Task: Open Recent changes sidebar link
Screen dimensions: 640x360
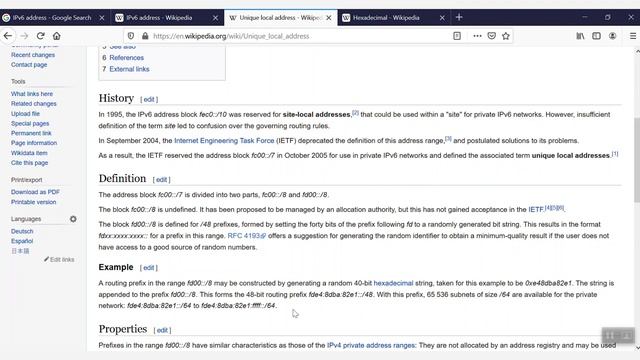Action: (x=33, y=55)
